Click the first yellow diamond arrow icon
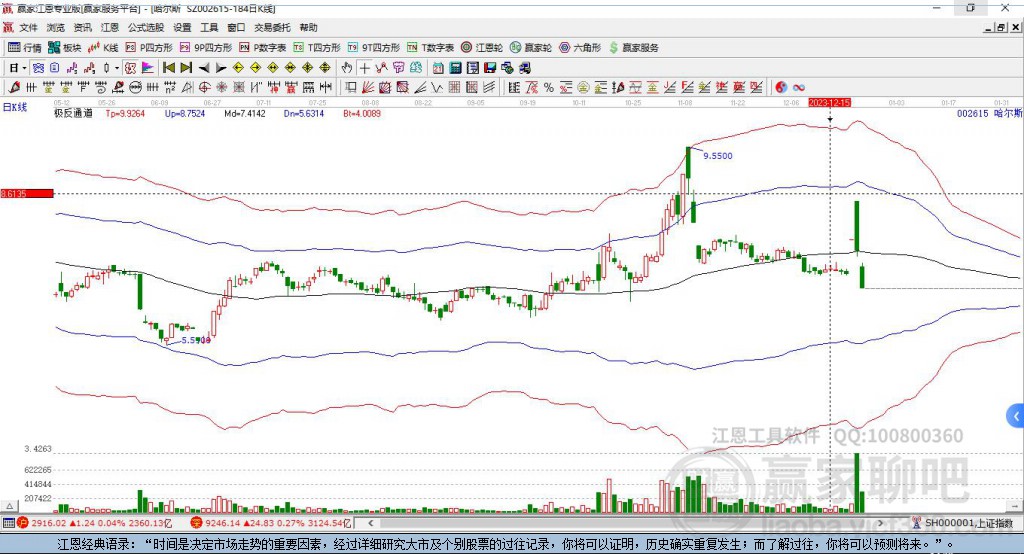 [238, 68]
